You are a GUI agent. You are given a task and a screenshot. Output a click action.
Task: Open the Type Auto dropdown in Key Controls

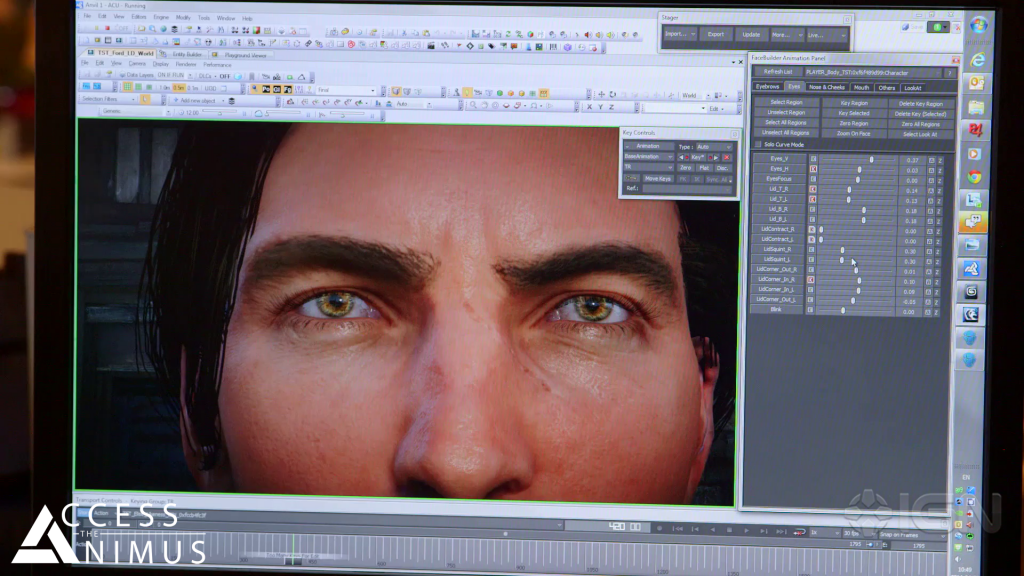pyautogui.click(x=714, y=146)
